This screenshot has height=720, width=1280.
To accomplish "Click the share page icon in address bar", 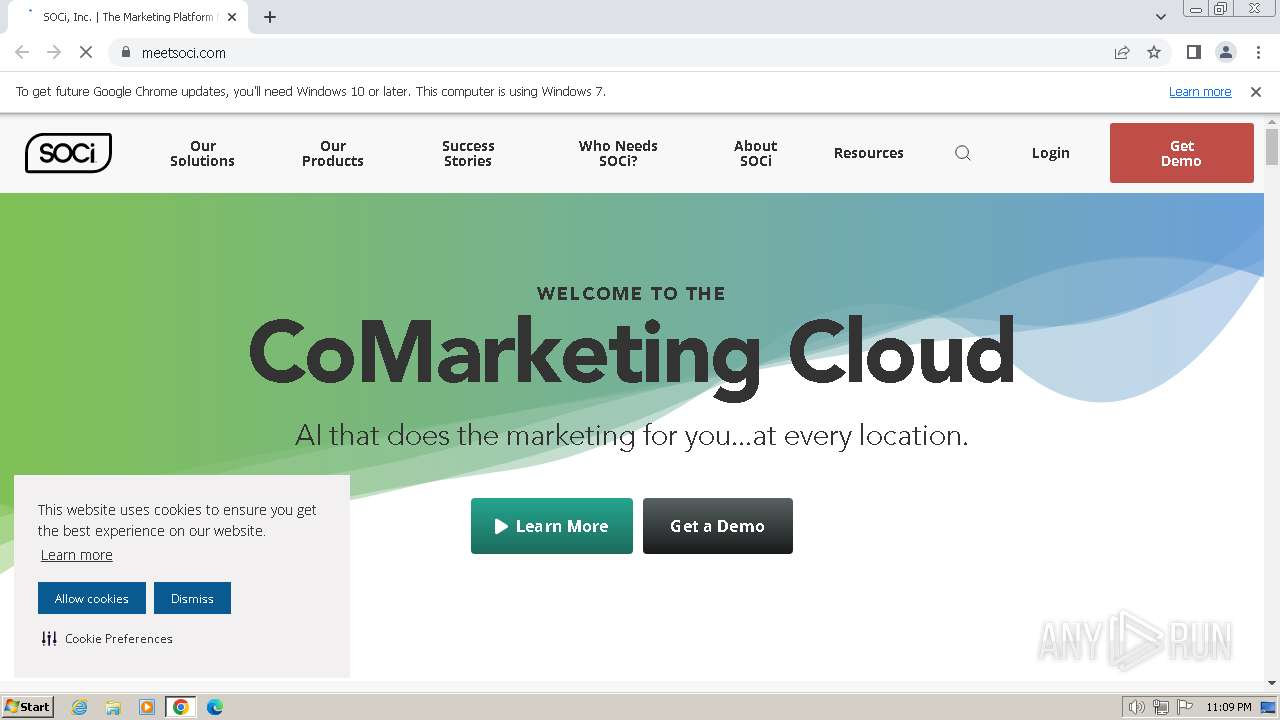I will click(x=1122, y=53).
